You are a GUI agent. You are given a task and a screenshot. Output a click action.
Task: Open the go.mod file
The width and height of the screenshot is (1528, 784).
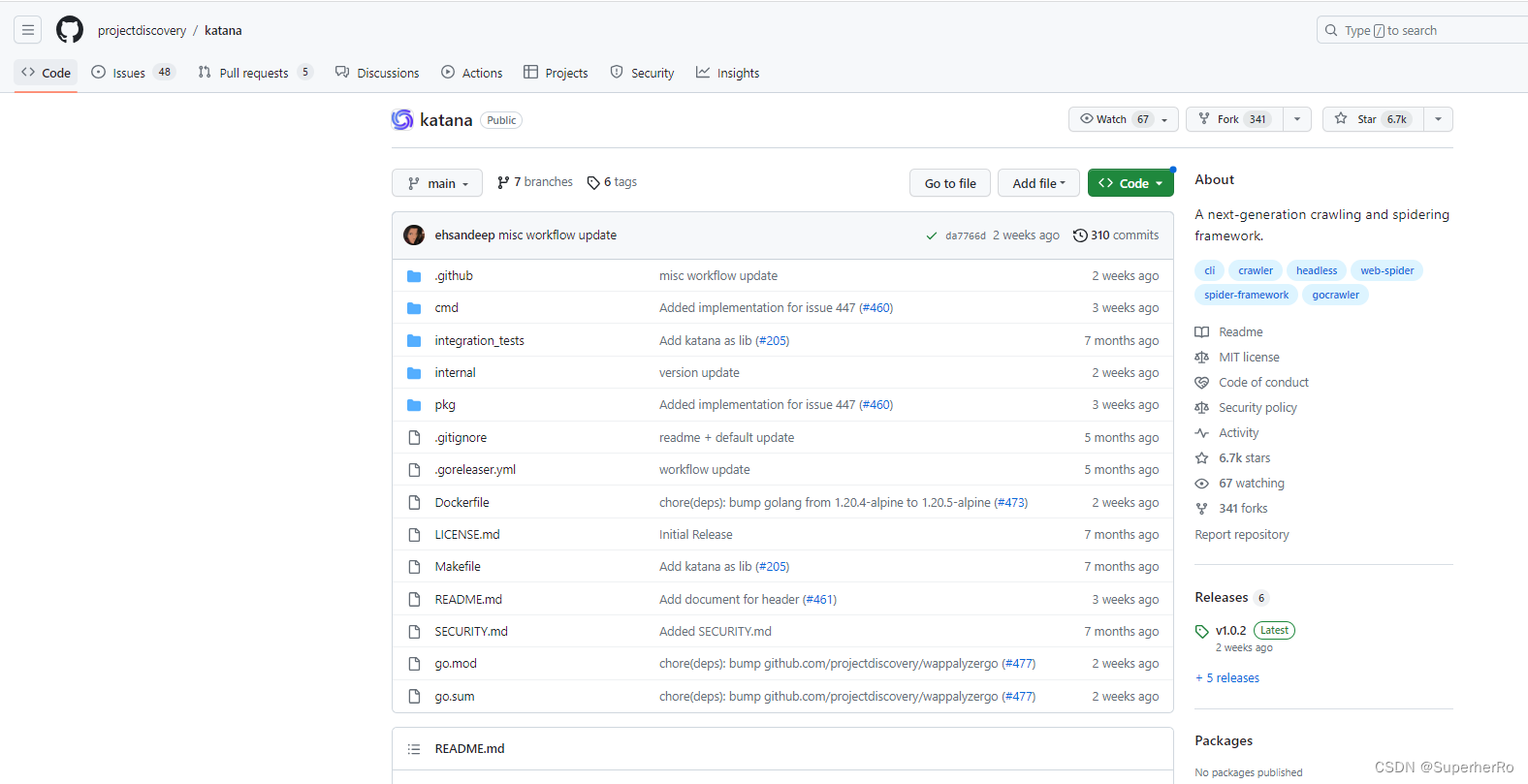coord(456,664)
